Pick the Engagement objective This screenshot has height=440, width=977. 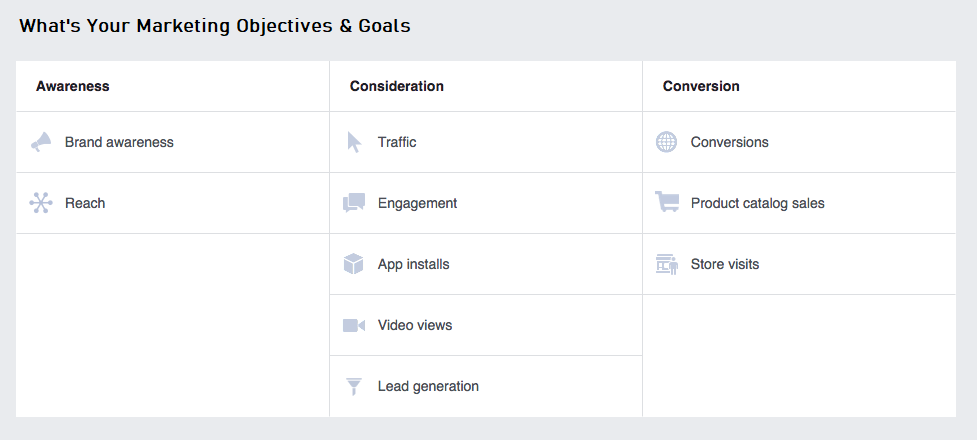tap(417, 204)
